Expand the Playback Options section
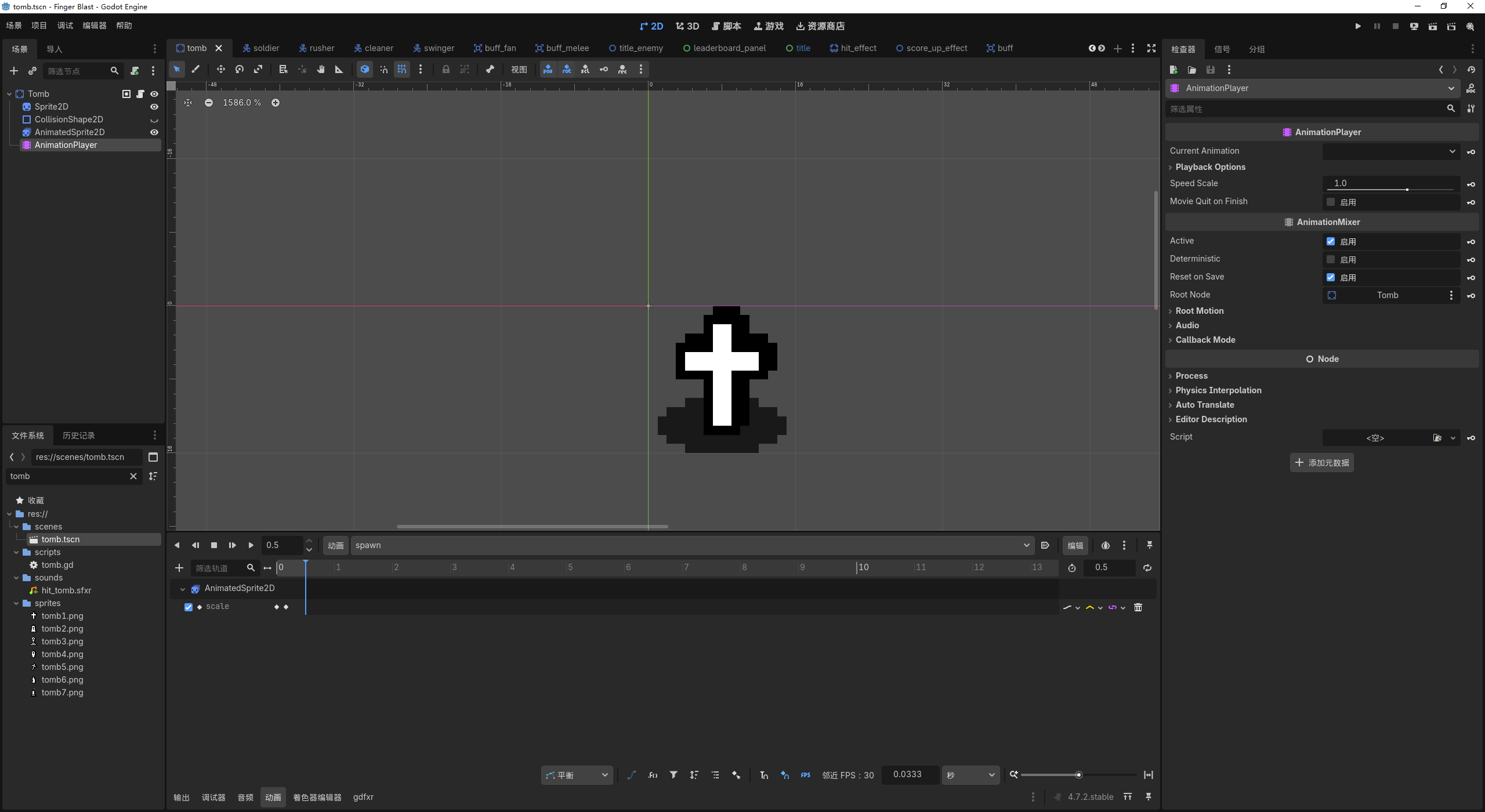Viewport: 1485px width, 812px height. point(1210,167)
